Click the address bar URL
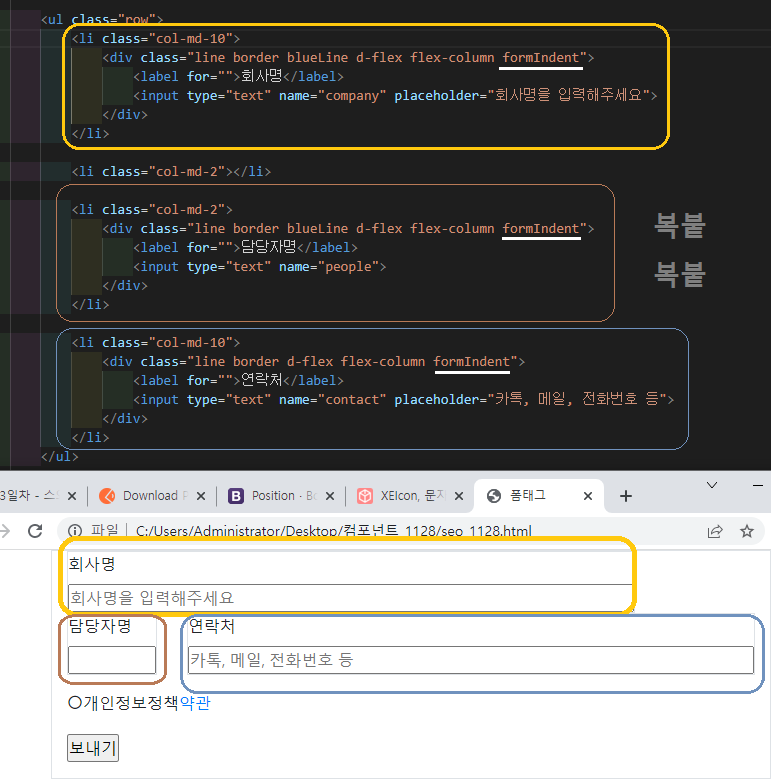The height and width of the screenshot is (782, 771). coord(334,531)
